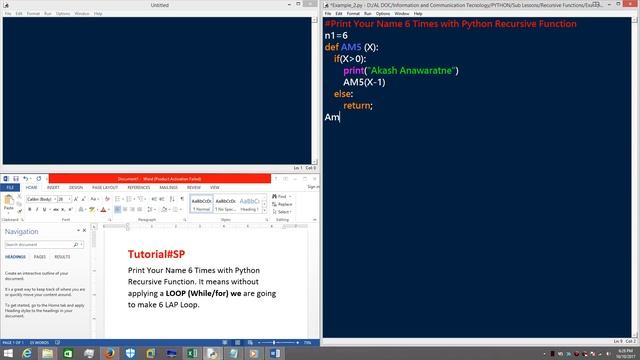Apply paragraph shading with the paint bucket icon

(x=164, y=209)
